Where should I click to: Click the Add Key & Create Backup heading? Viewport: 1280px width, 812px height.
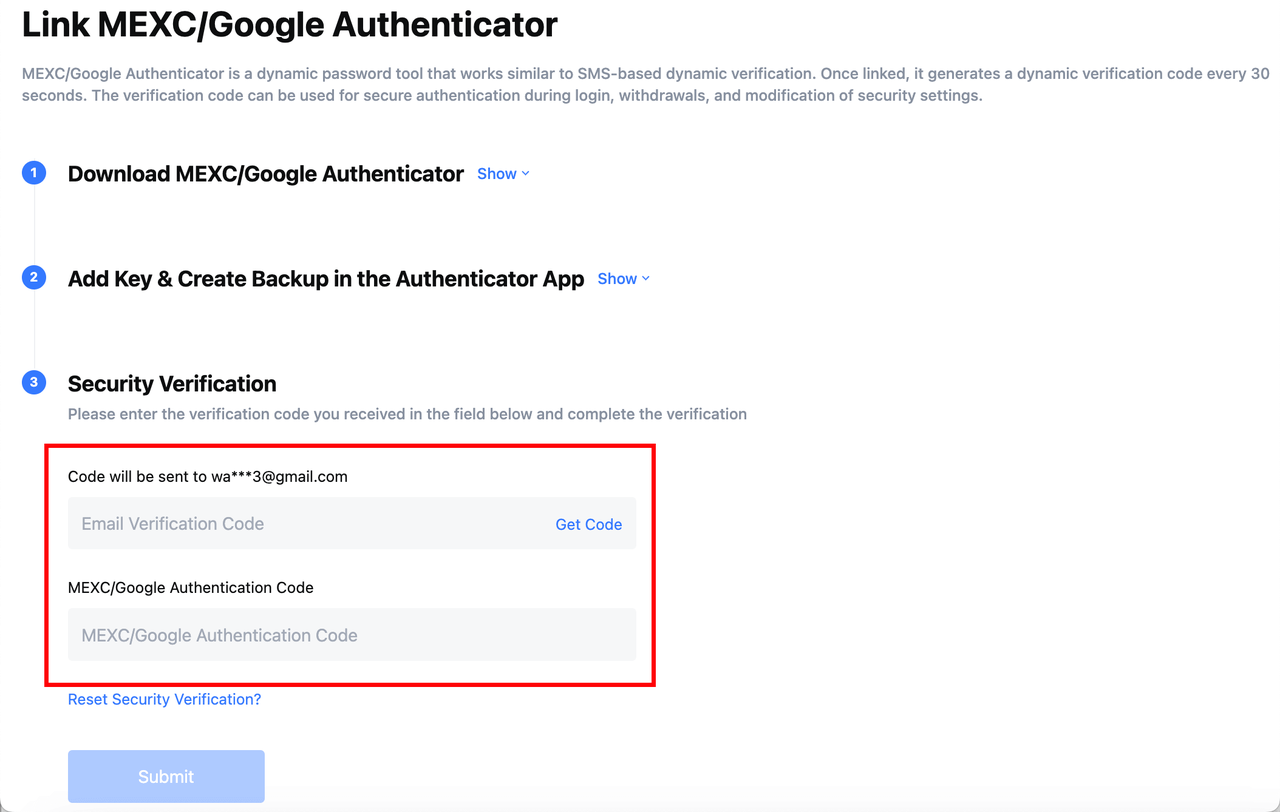pos(325,279)
